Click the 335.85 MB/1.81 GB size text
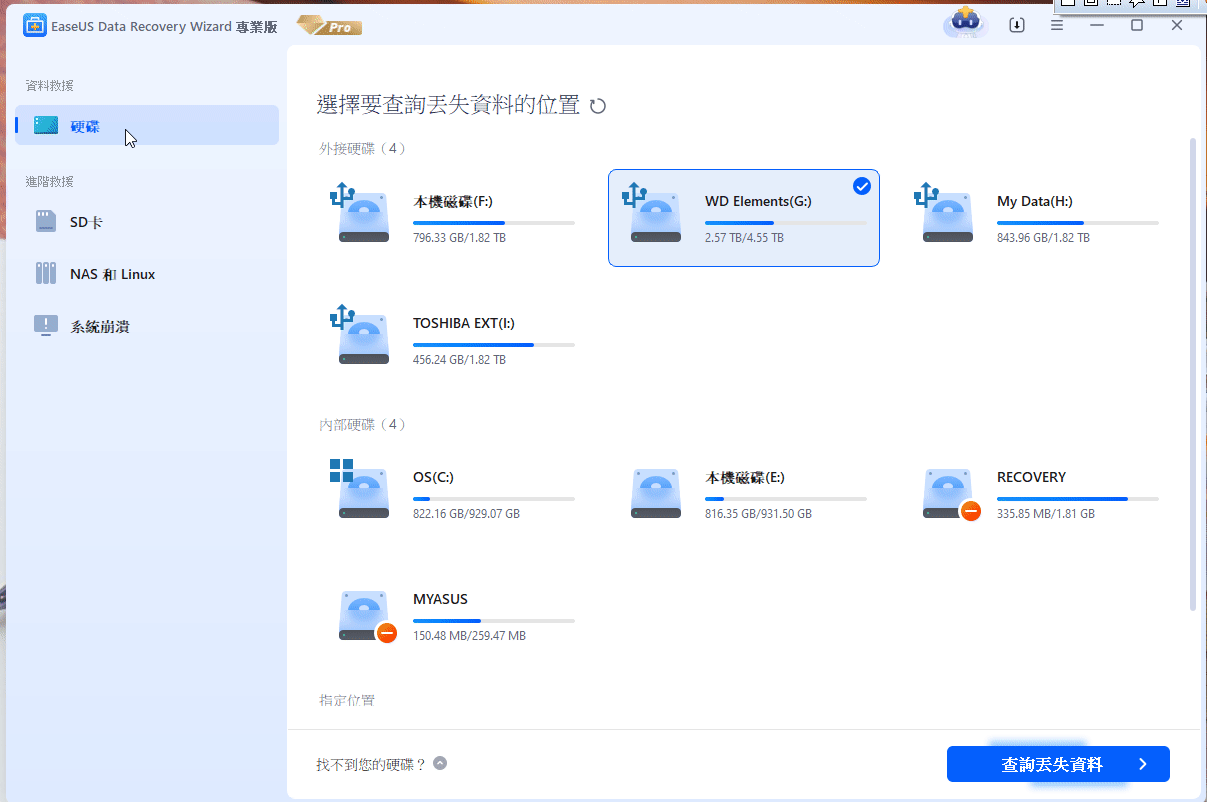Viewport: 1207px width, 802px height. click(x=1046, y=514)
